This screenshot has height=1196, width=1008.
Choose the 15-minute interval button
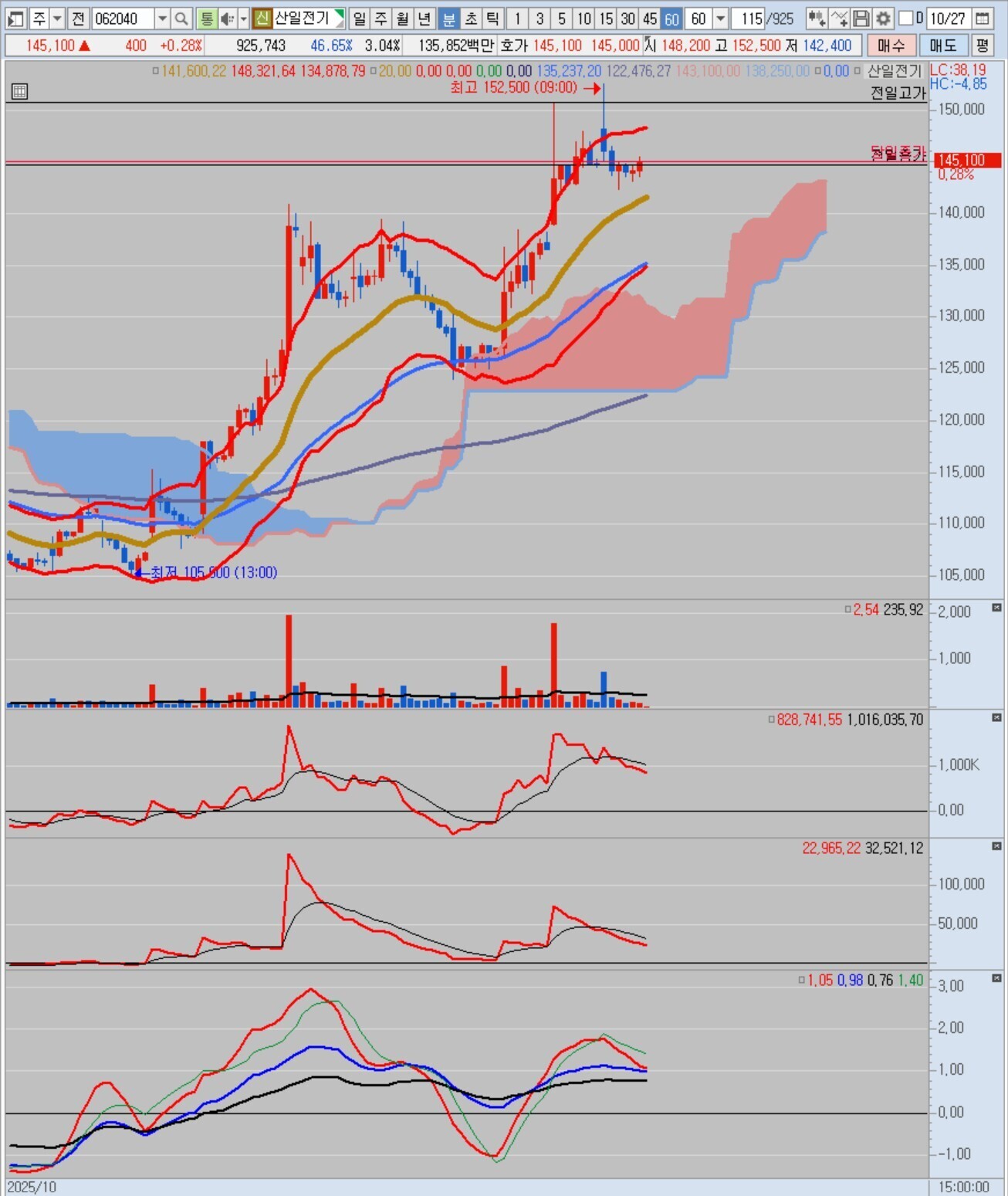[x=606, y=18]
